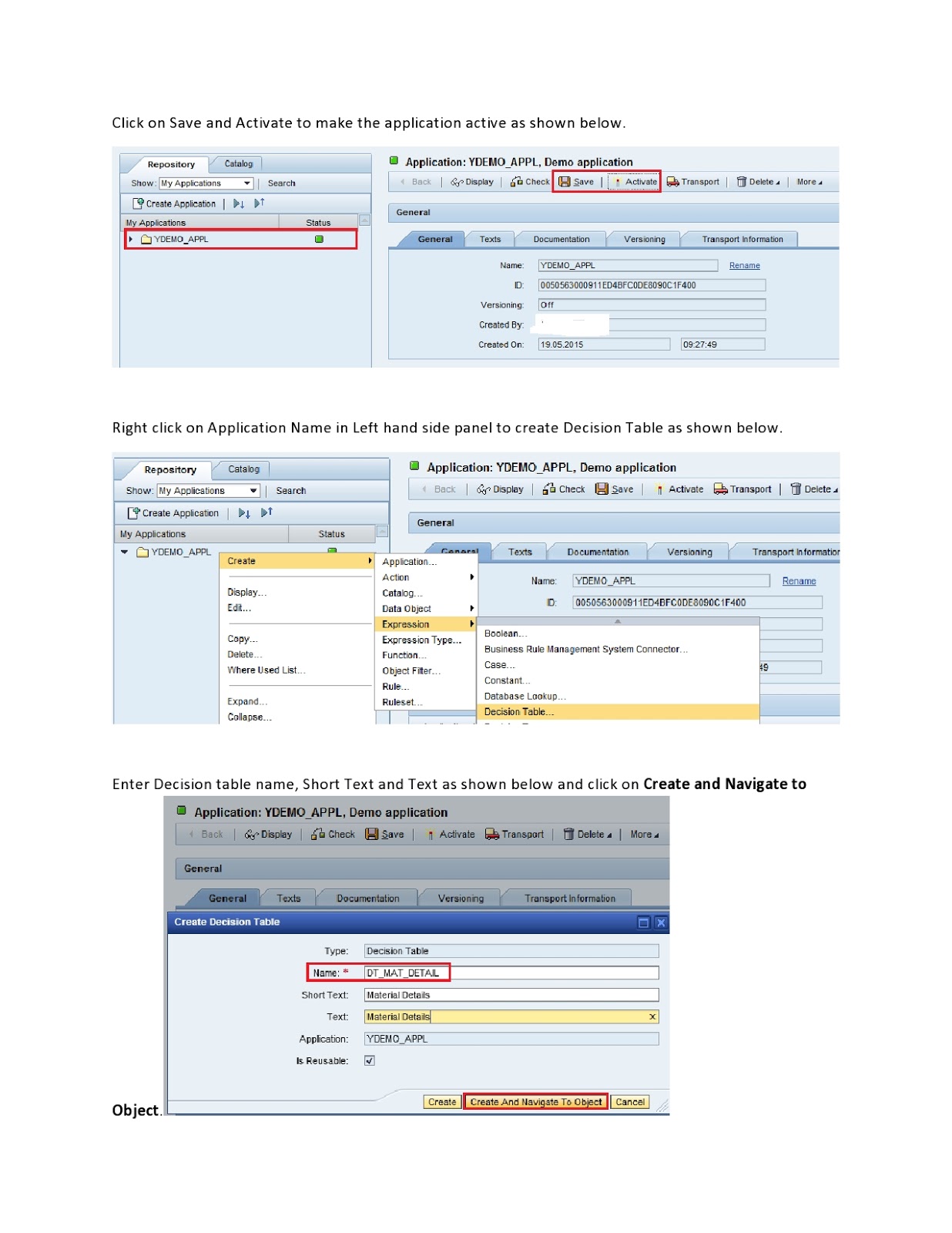
Task: Open the More dropdown in the top screenshot
Action: pos(809,182)
